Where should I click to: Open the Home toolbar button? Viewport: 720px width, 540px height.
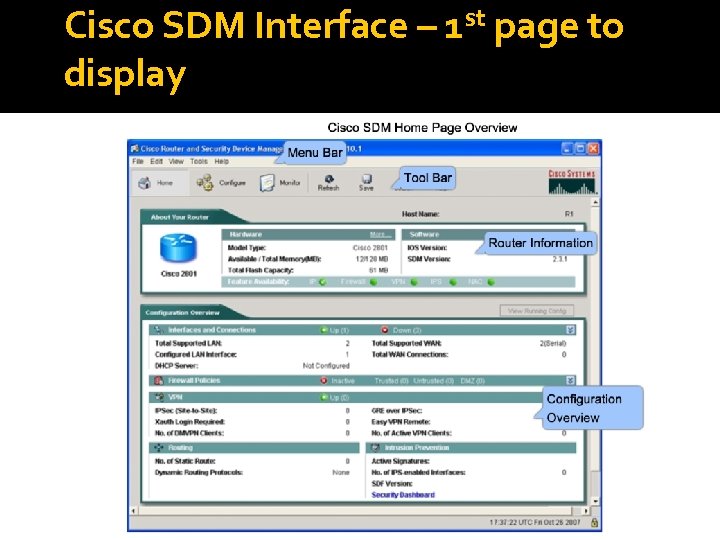[x=159, y=183]
